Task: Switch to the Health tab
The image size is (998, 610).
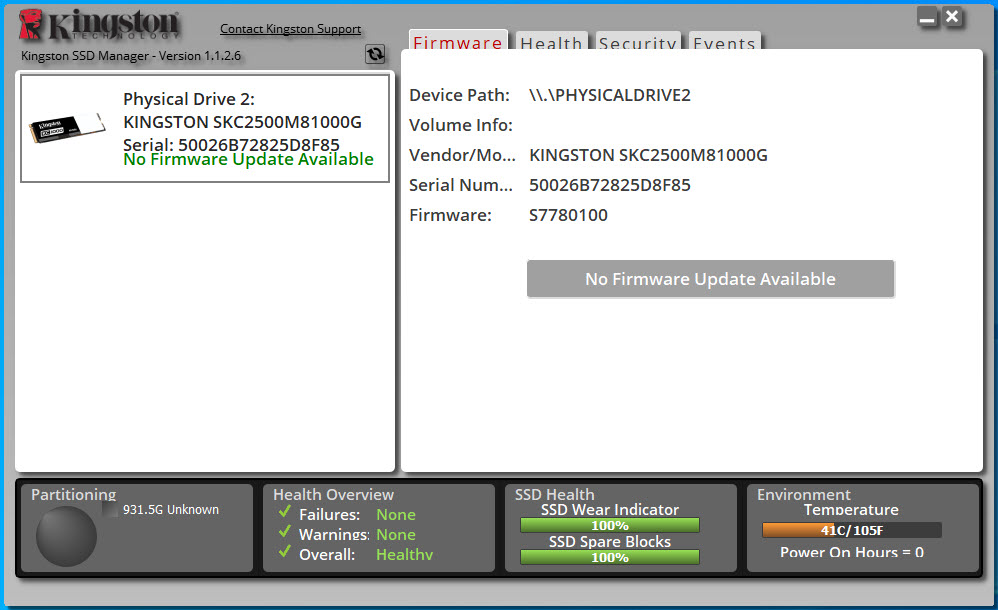Action: (551, 41)
